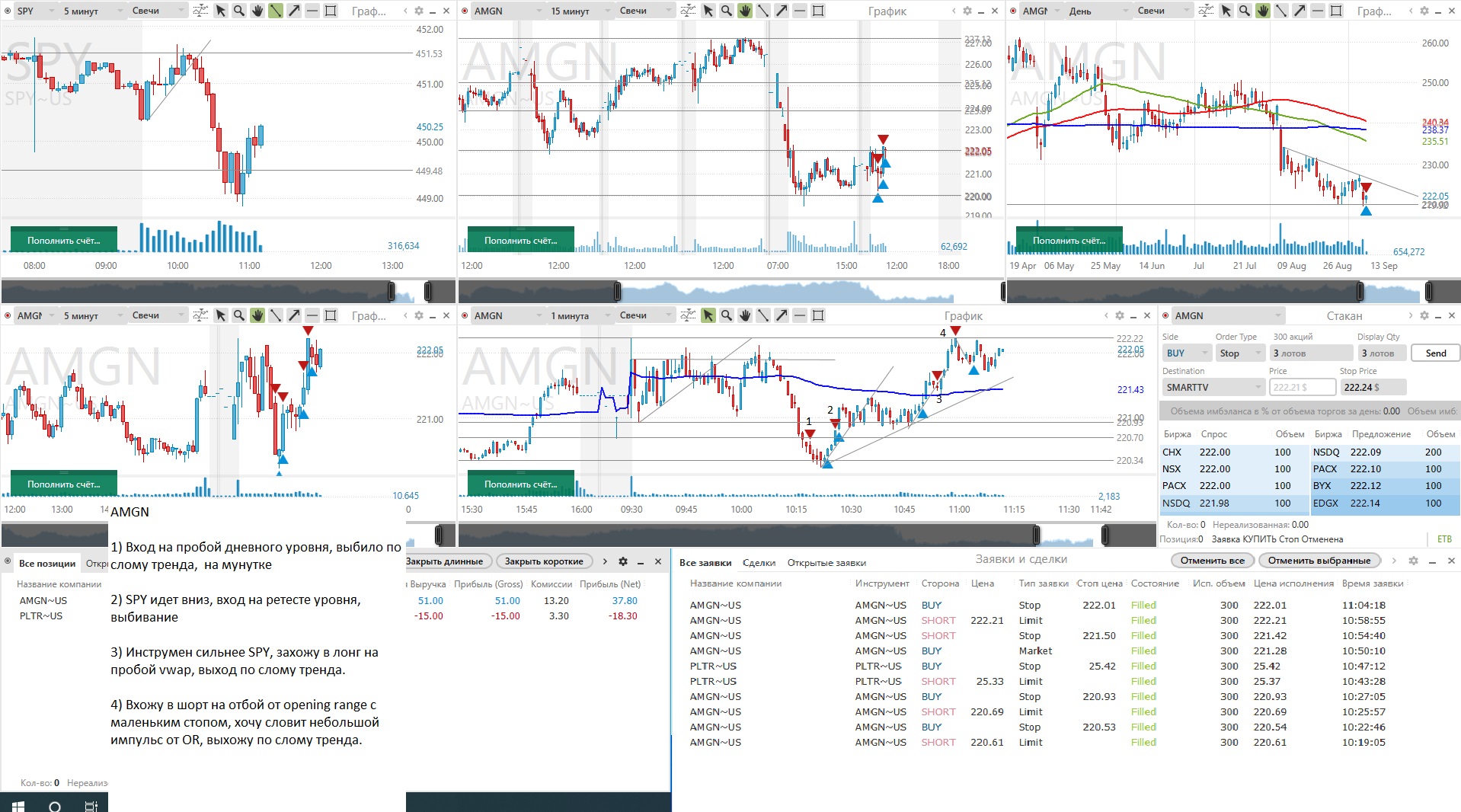1461x812 pixels.
Task: Select horizontal line tool in SPY chart
Action: [x=312, y=11]
